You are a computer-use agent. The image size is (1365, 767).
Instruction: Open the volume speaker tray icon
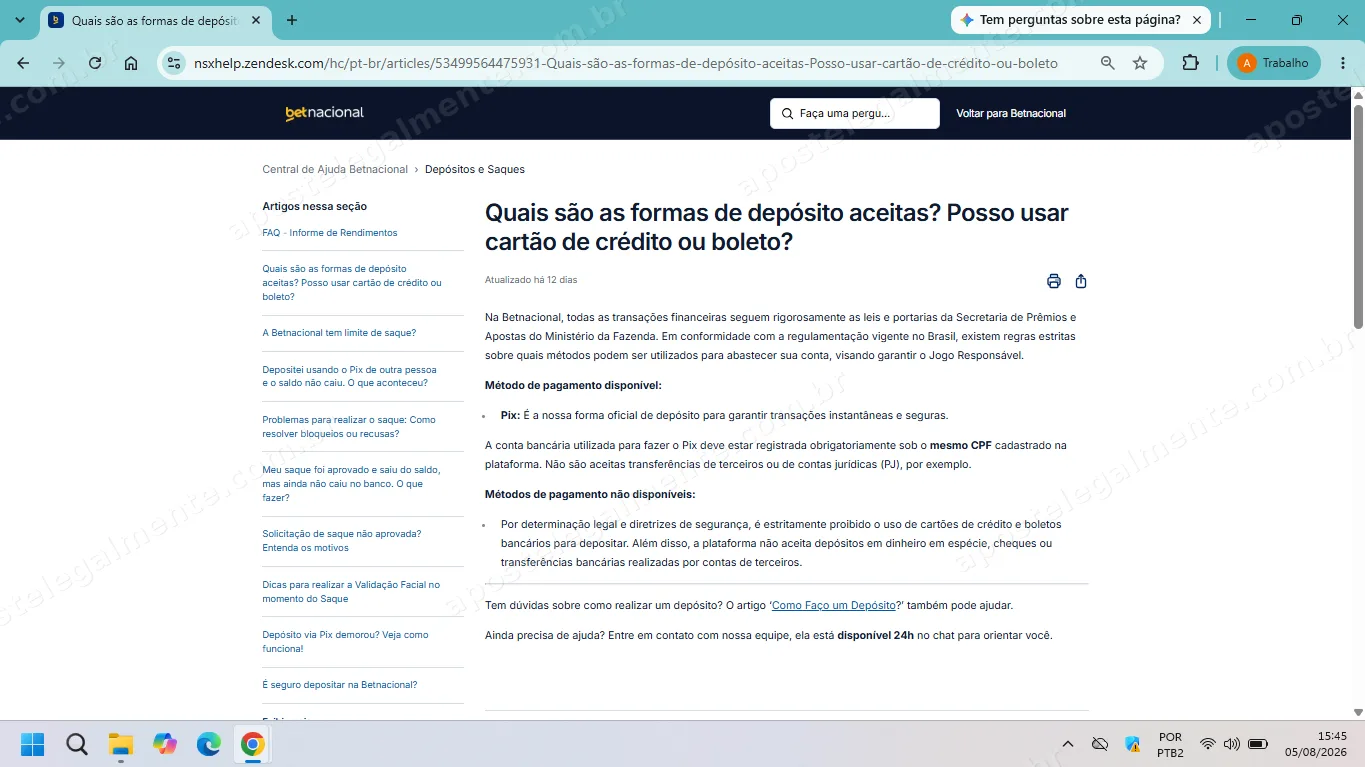1232,744
